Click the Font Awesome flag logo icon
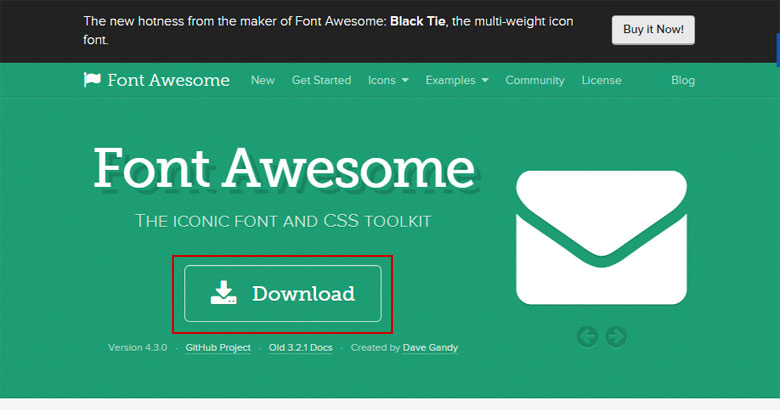This screenshot has width=780, height=410. tap(92, 80)
